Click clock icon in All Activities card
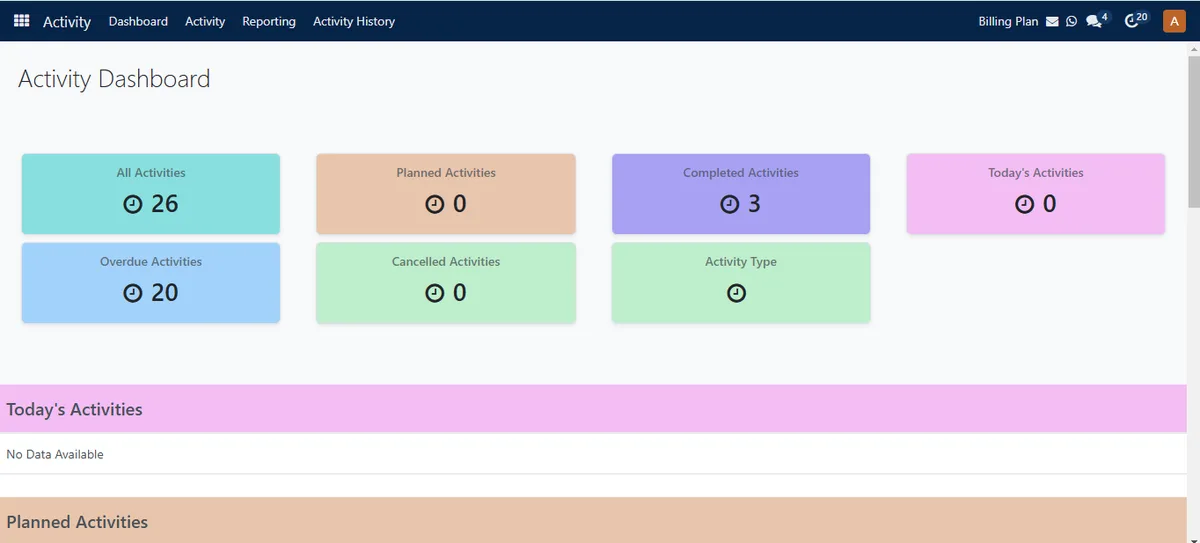This screenshot has height=543, width=1200. [x=133, y=204]
